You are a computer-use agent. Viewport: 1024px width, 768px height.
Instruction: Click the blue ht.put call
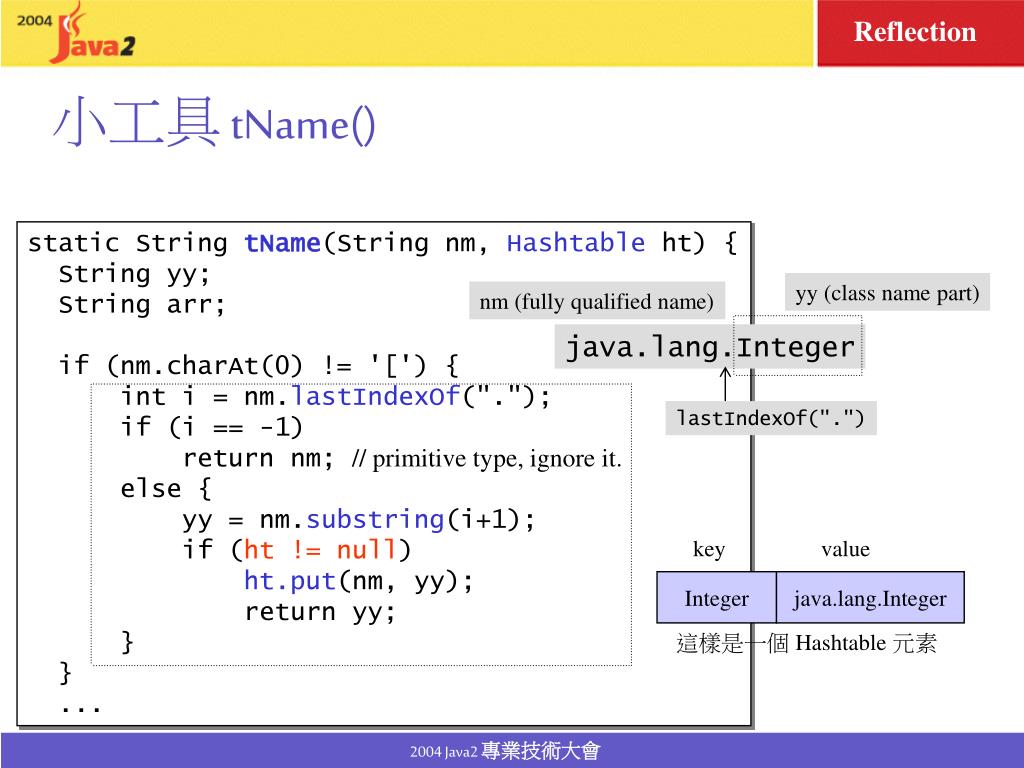pos(290,581)
